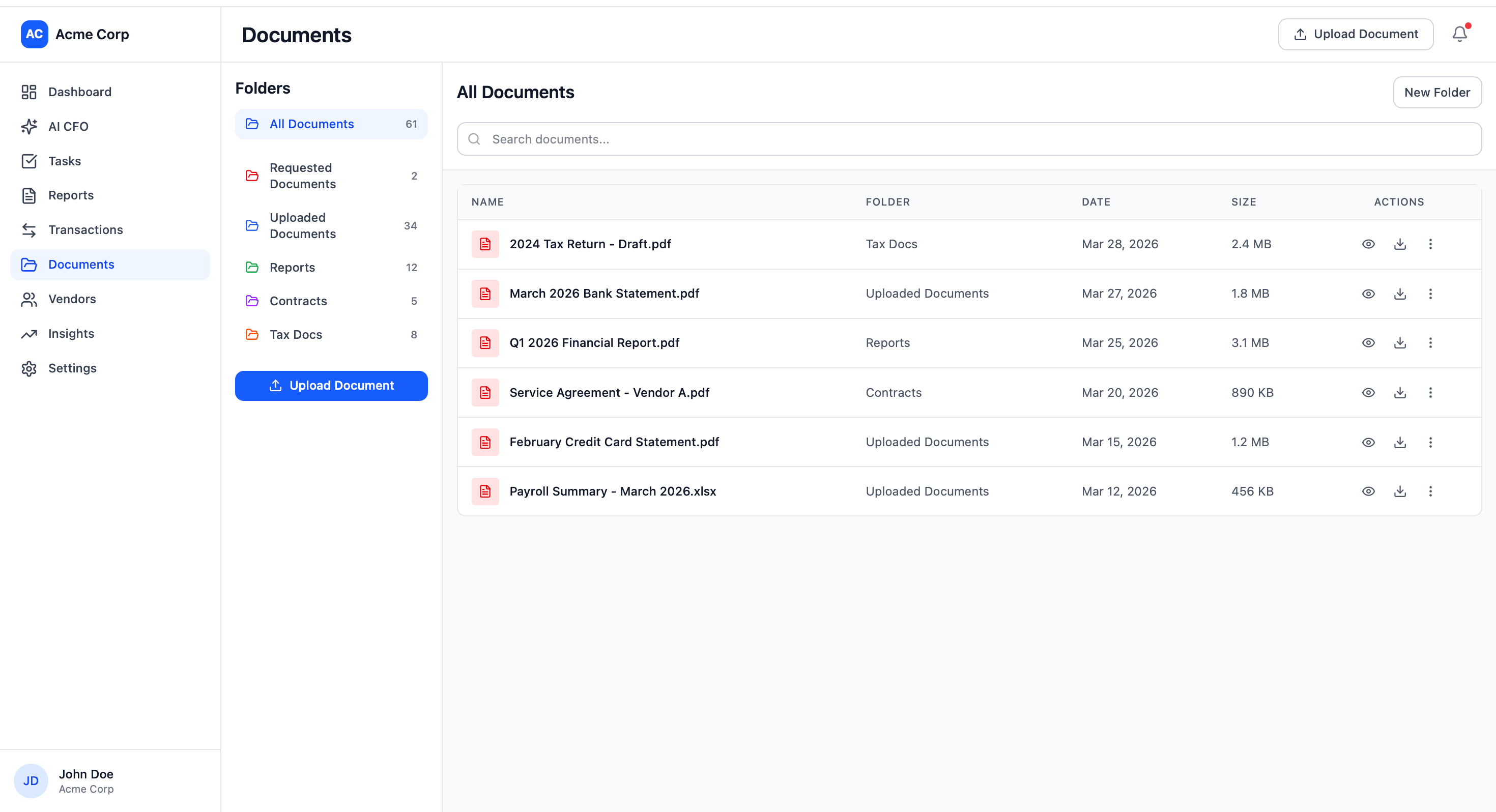Open the Contracts folder
This screenshot has width=1496, height=812.
pos(331,301)
